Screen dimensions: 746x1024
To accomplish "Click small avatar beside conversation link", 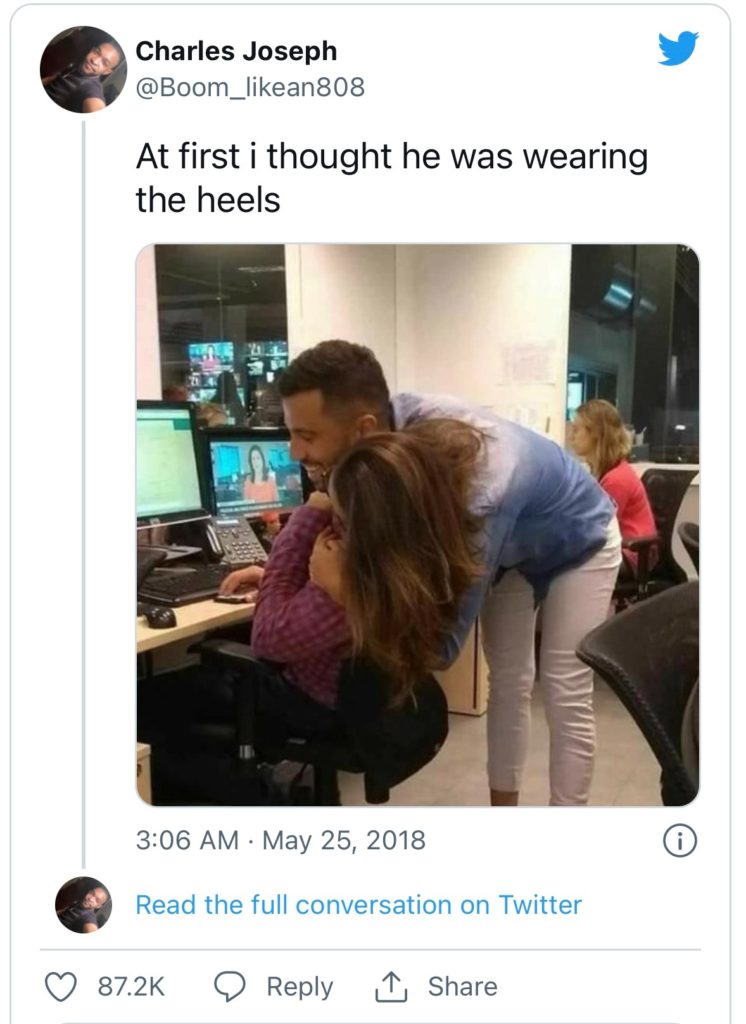I will 83,904.
